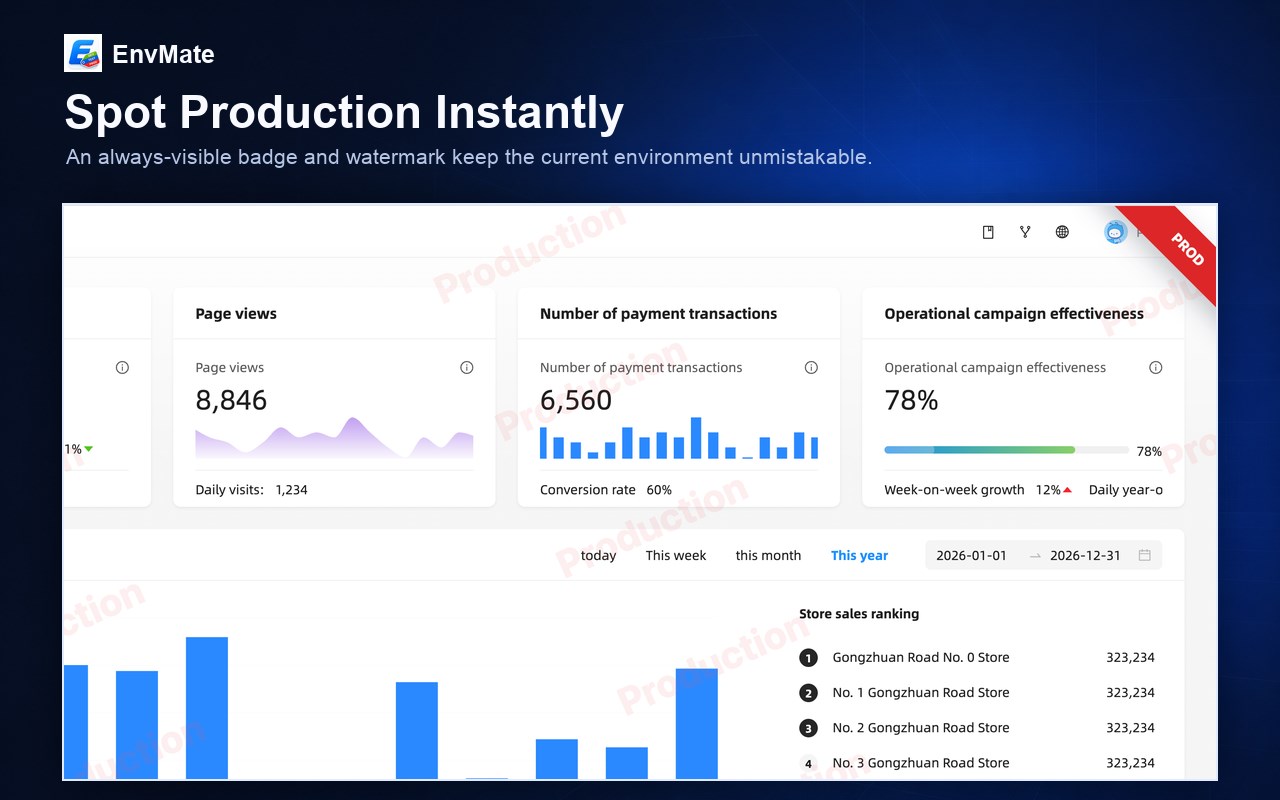The image size is (1280, 800).
Task: Open the calendar icon in date range
Action: tap(1145, 555)
